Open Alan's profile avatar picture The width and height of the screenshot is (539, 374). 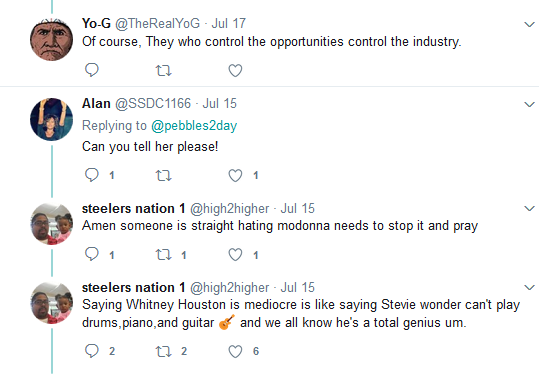[52, 120]
